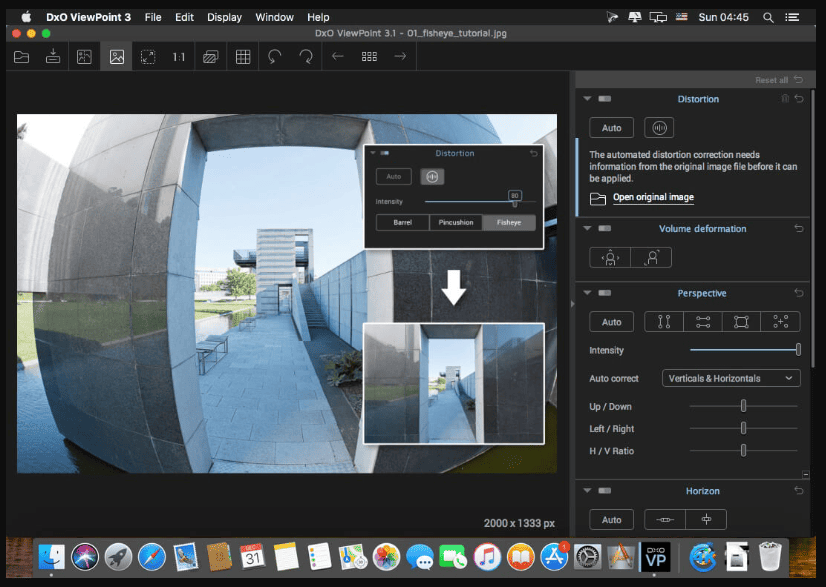Select the vertical horizon line tool

706,520
